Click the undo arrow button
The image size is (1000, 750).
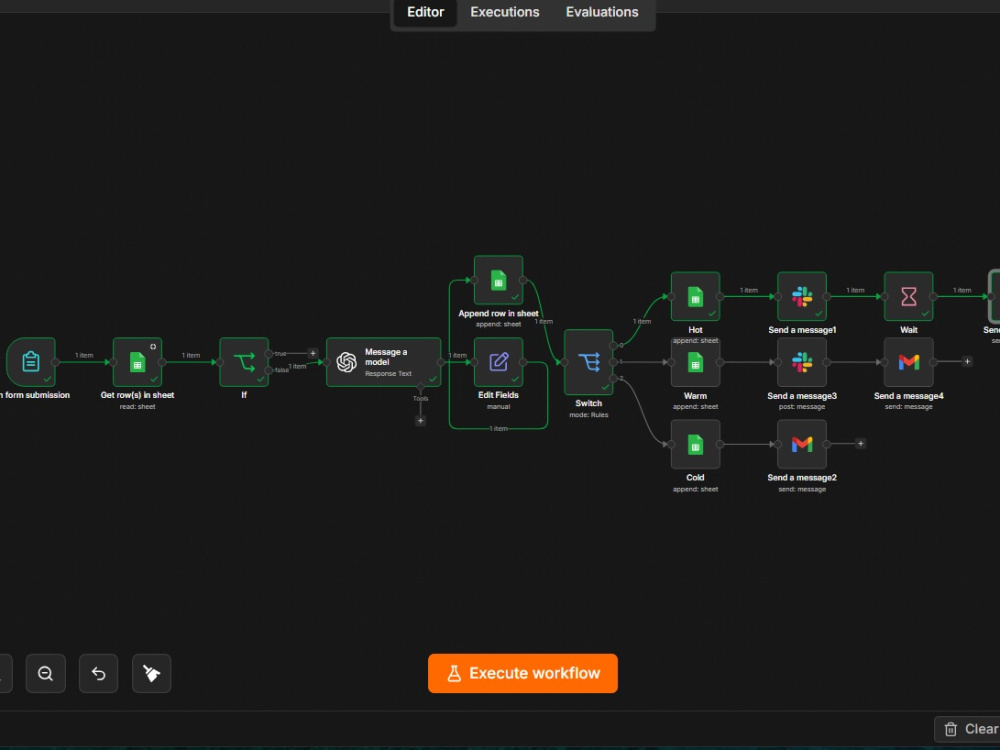coord(98,673)
